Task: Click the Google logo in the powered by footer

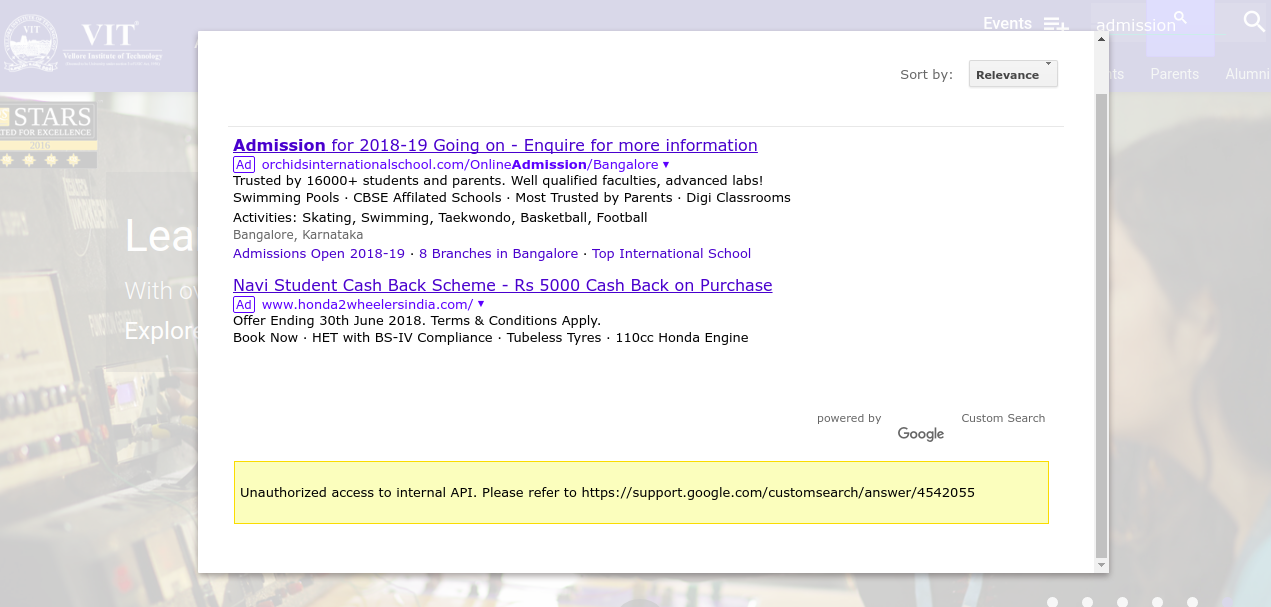Action: (921, 434)
